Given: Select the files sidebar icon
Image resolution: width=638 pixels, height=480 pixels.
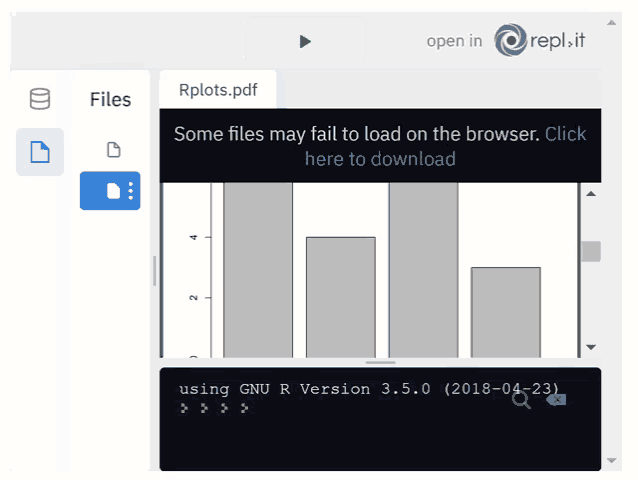Looking at the screenshot, I should click(40, 152).
